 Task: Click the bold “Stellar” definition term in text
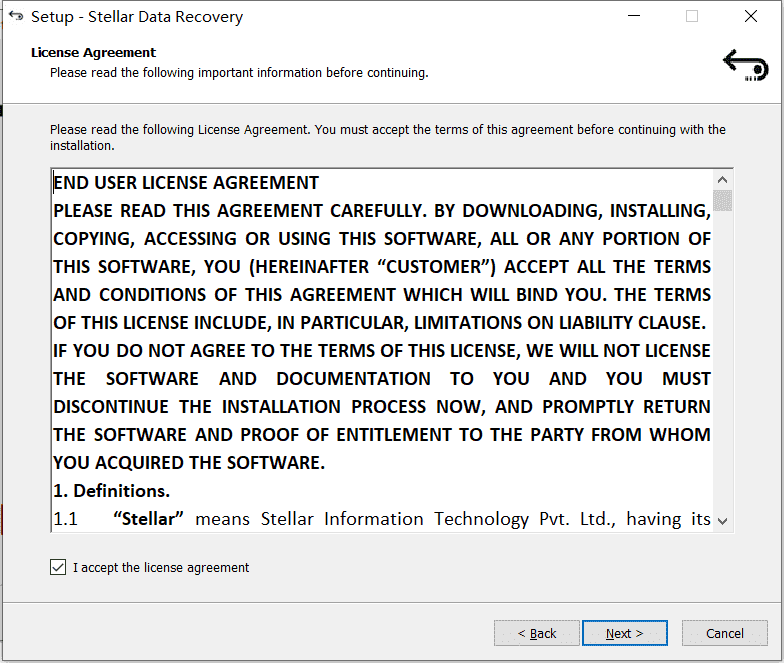[x=148, y=519]
